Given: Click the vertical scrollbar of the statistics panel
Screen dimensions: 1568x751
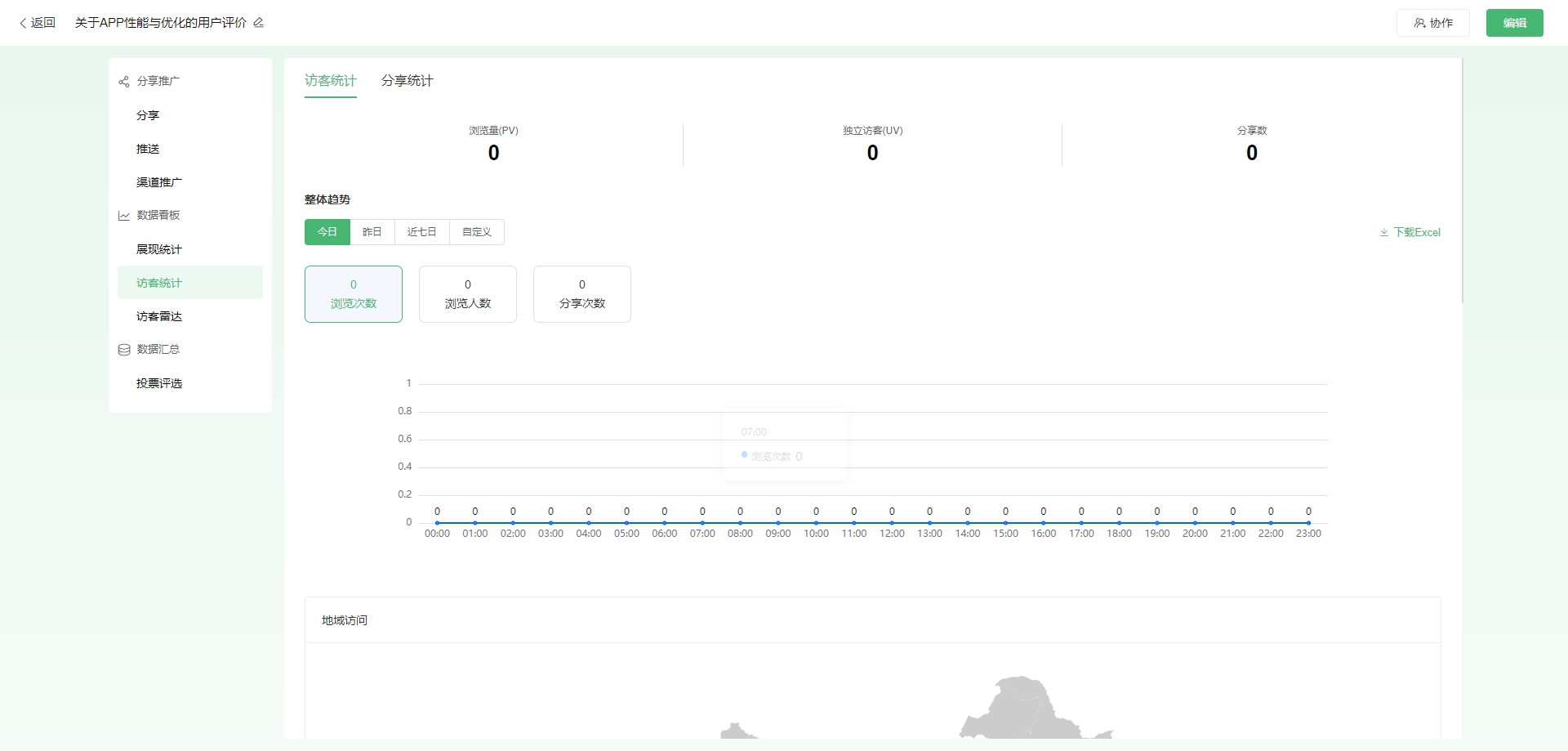Looking at the screenshot, I should coord(1462,181).
